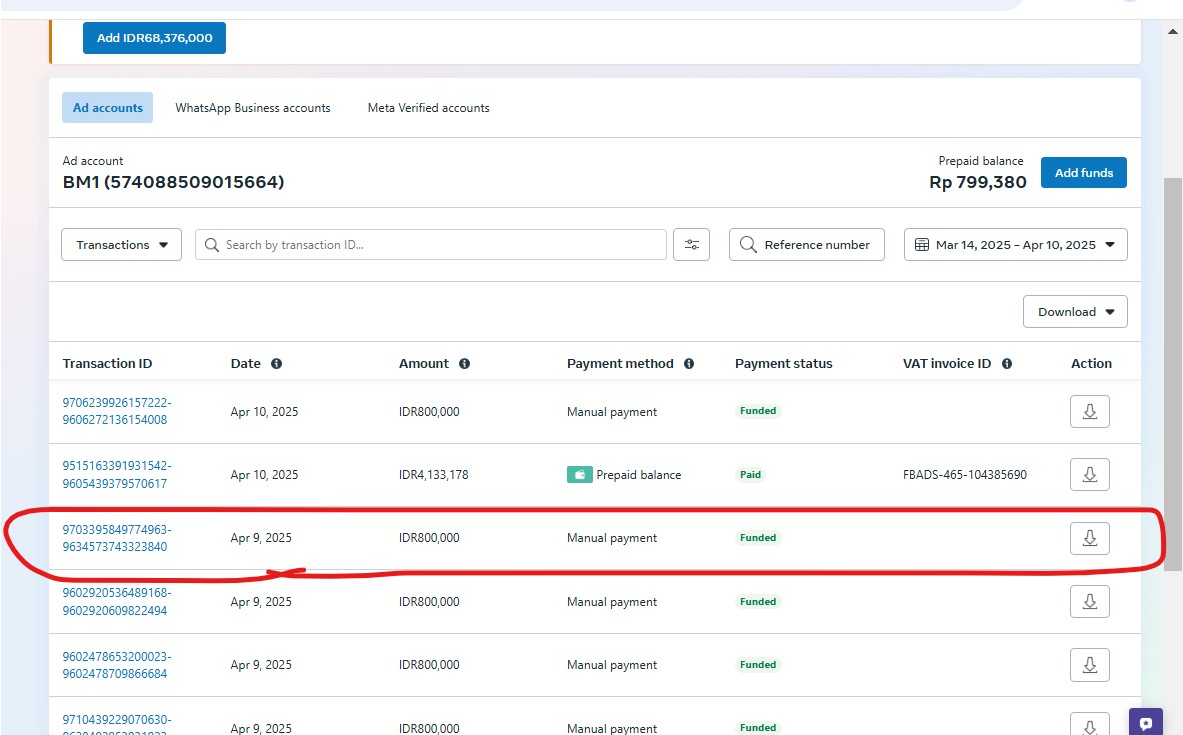Open the filter settings icon
The image size is (1183, 735).
pos(691,245)
